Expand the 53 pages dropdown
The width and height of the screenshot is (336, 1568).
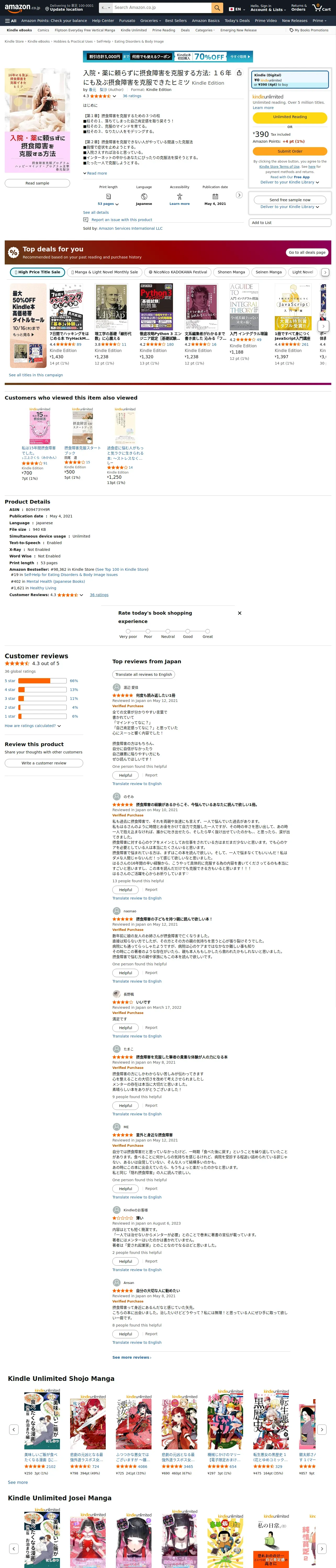(109, 204)
